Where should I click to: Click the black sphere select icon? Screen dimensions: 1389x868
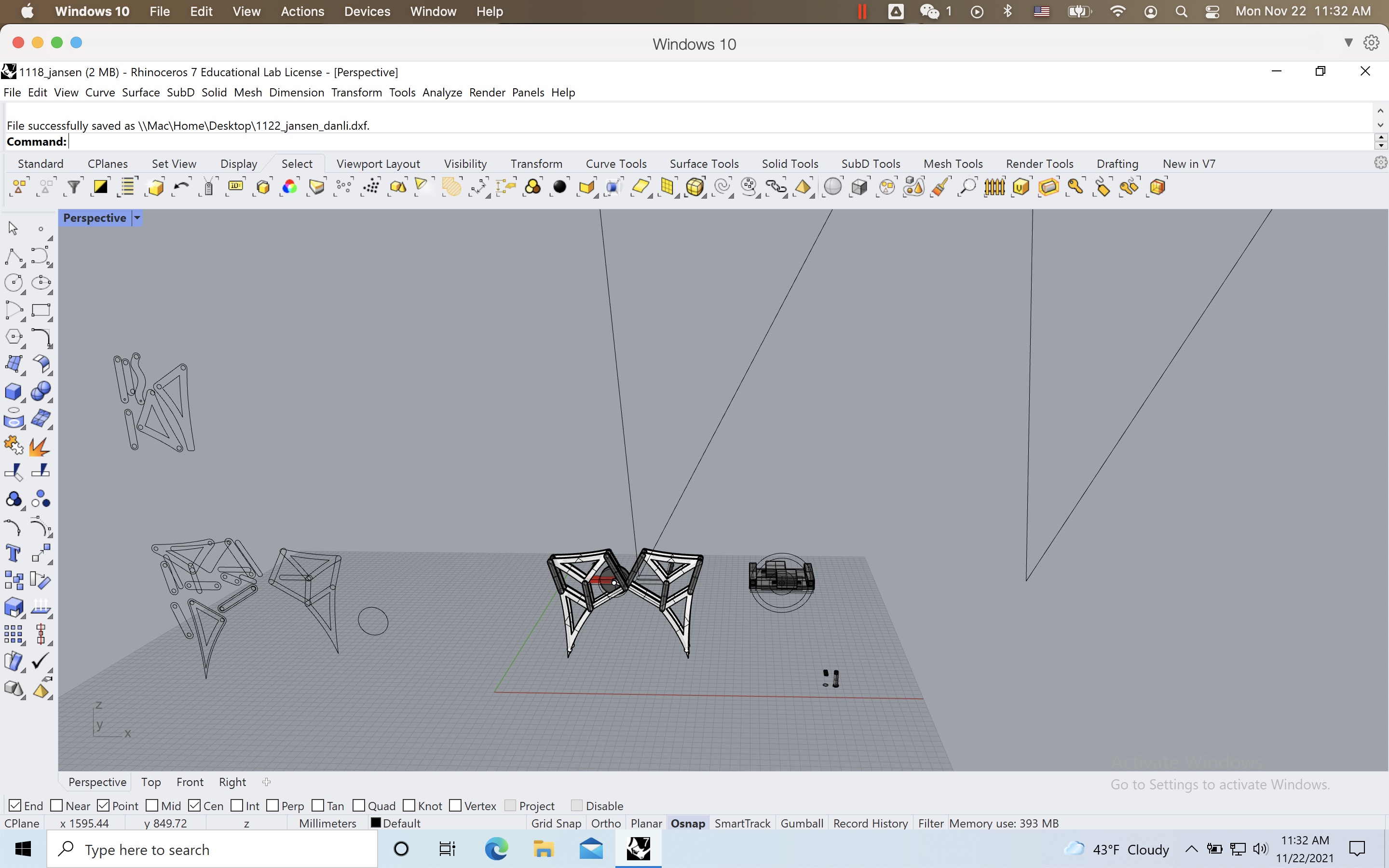(x=560, y=187)
